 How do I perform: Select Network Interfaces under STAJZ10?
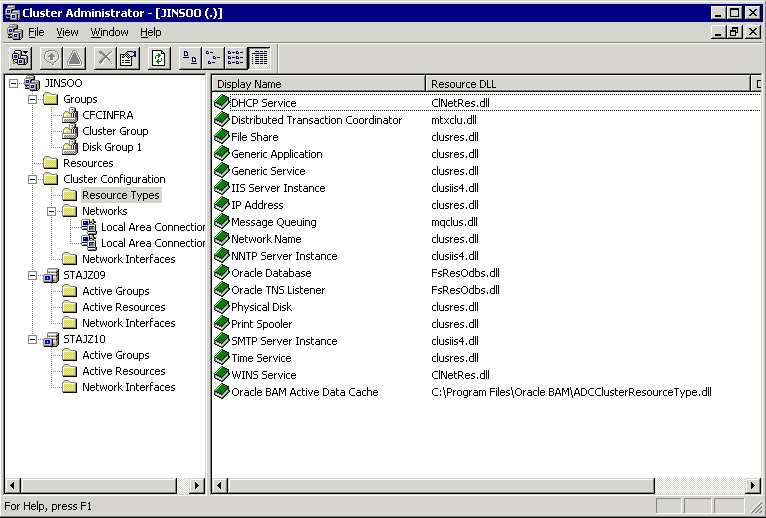(128, 387)
